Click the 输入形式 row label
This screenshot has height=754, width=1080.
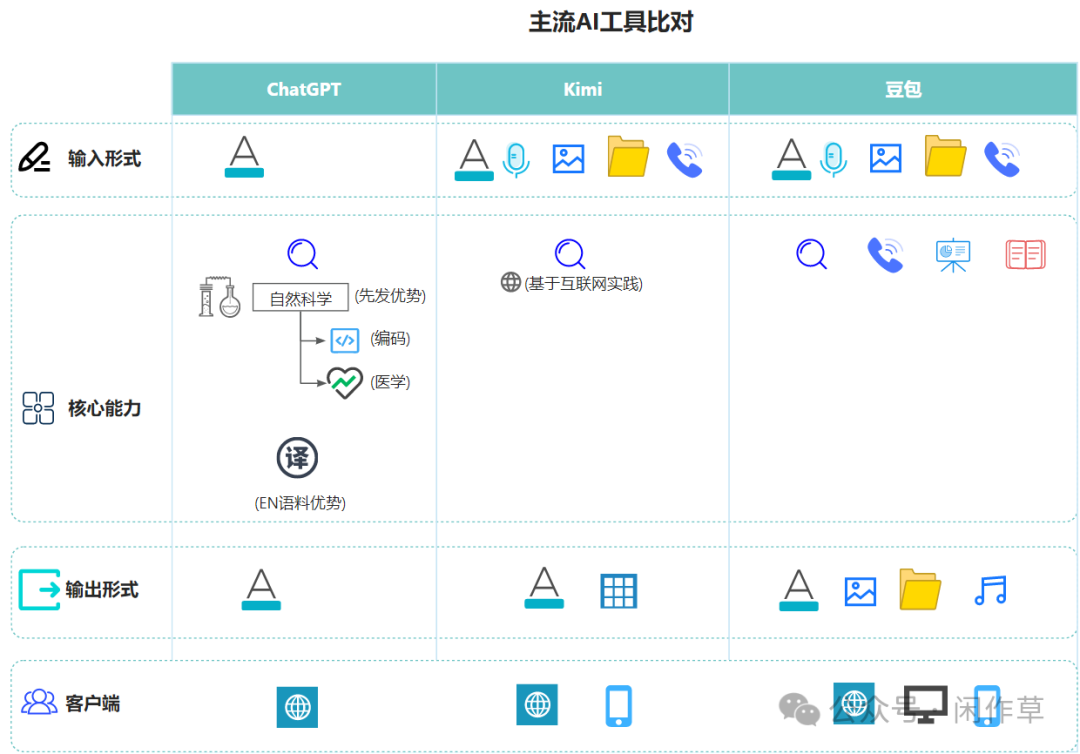(x=104, y=158)
